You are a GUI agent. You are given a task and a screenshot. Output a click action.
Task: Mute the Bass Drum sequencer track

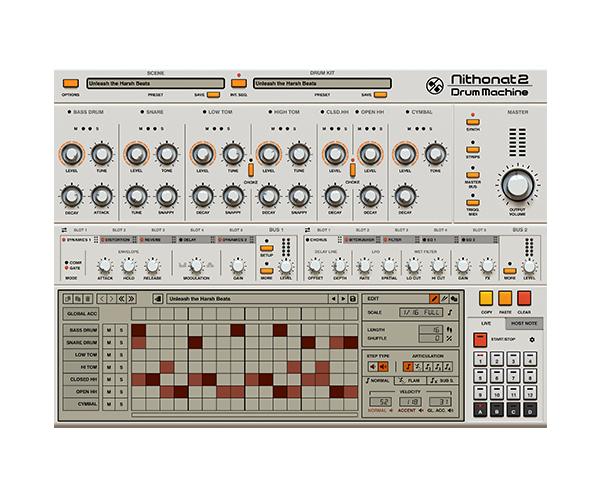tap(109, 330)
